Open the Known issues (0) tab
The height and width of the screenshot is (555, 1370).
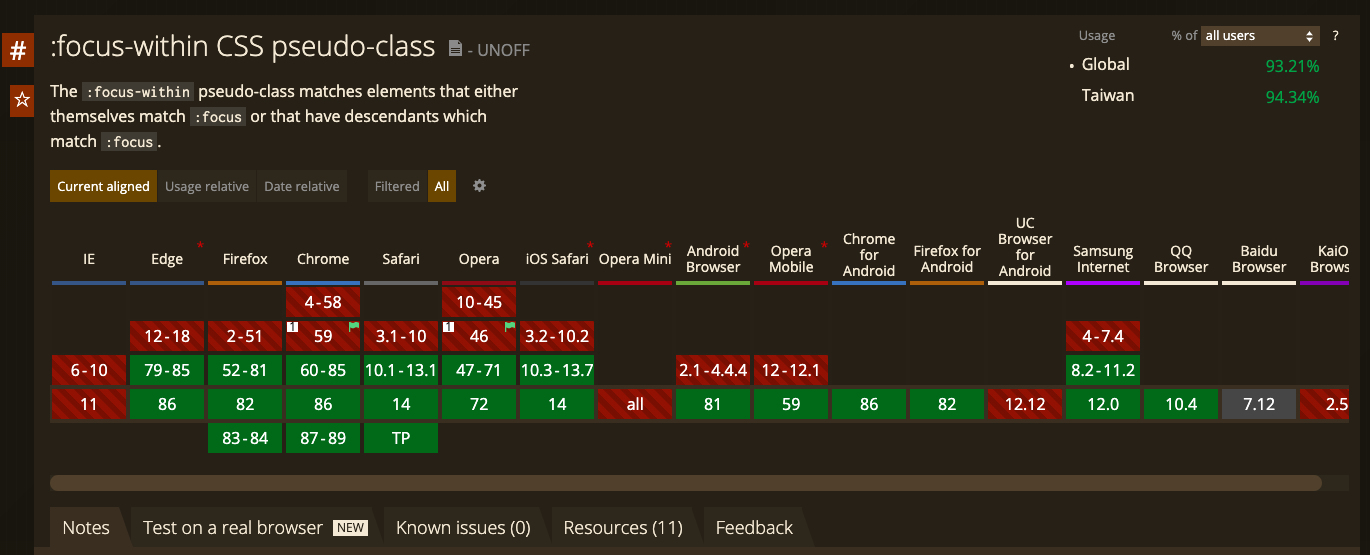pos(463,528)
